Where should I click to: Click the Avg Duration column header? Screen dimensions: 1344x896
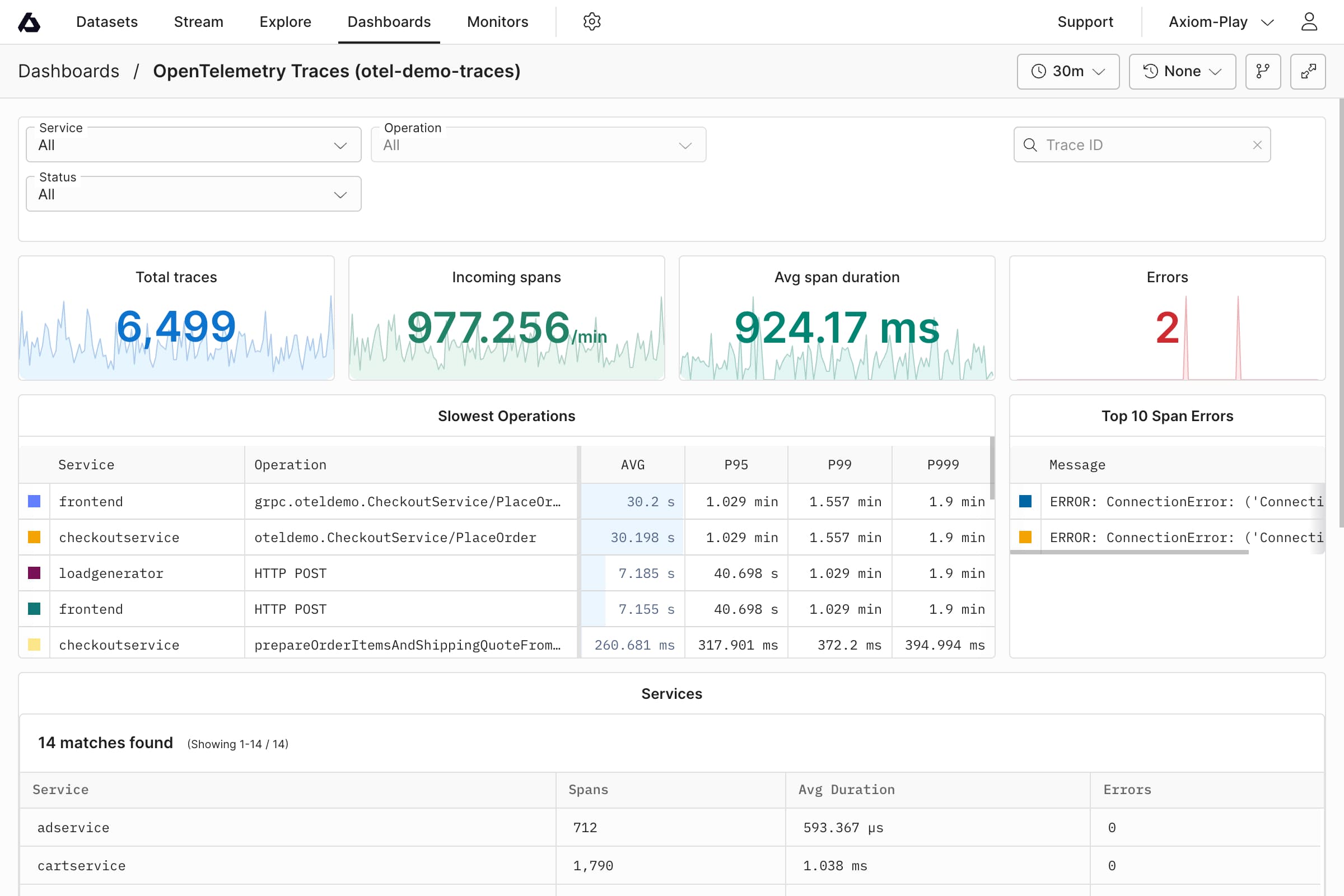(x=937, y=790)
